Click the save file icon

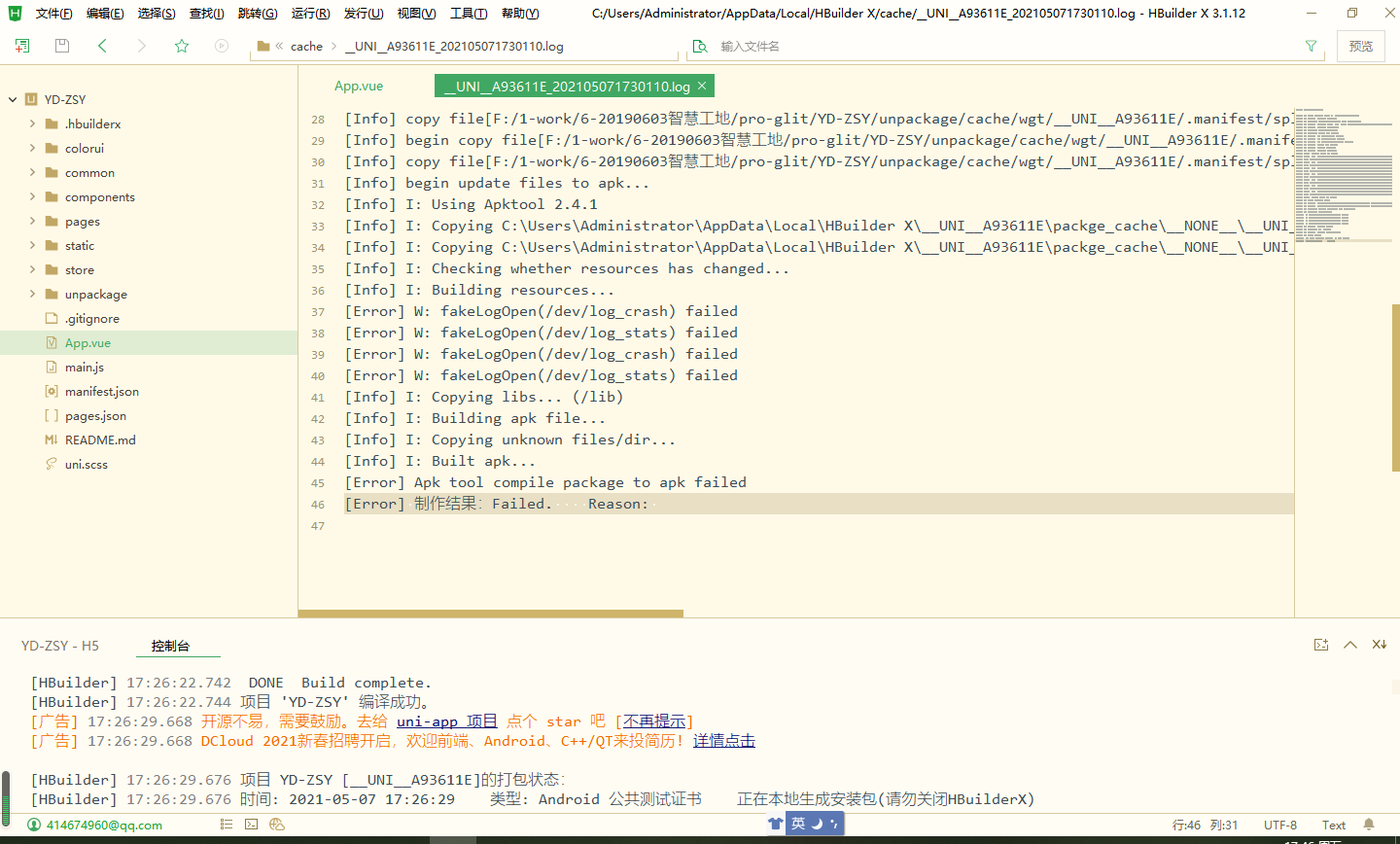pos(62,46)
